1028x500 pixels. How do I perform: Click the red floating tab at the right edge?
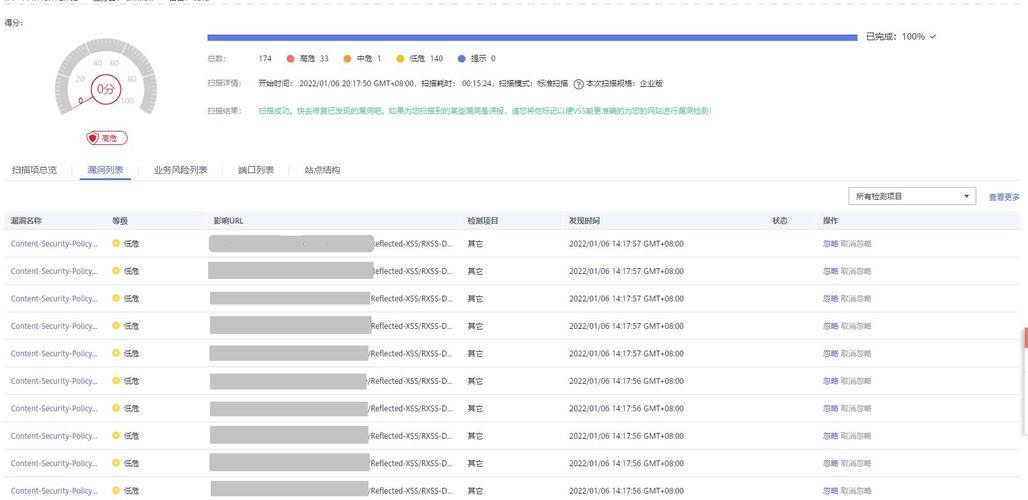tap(1025, 339)
